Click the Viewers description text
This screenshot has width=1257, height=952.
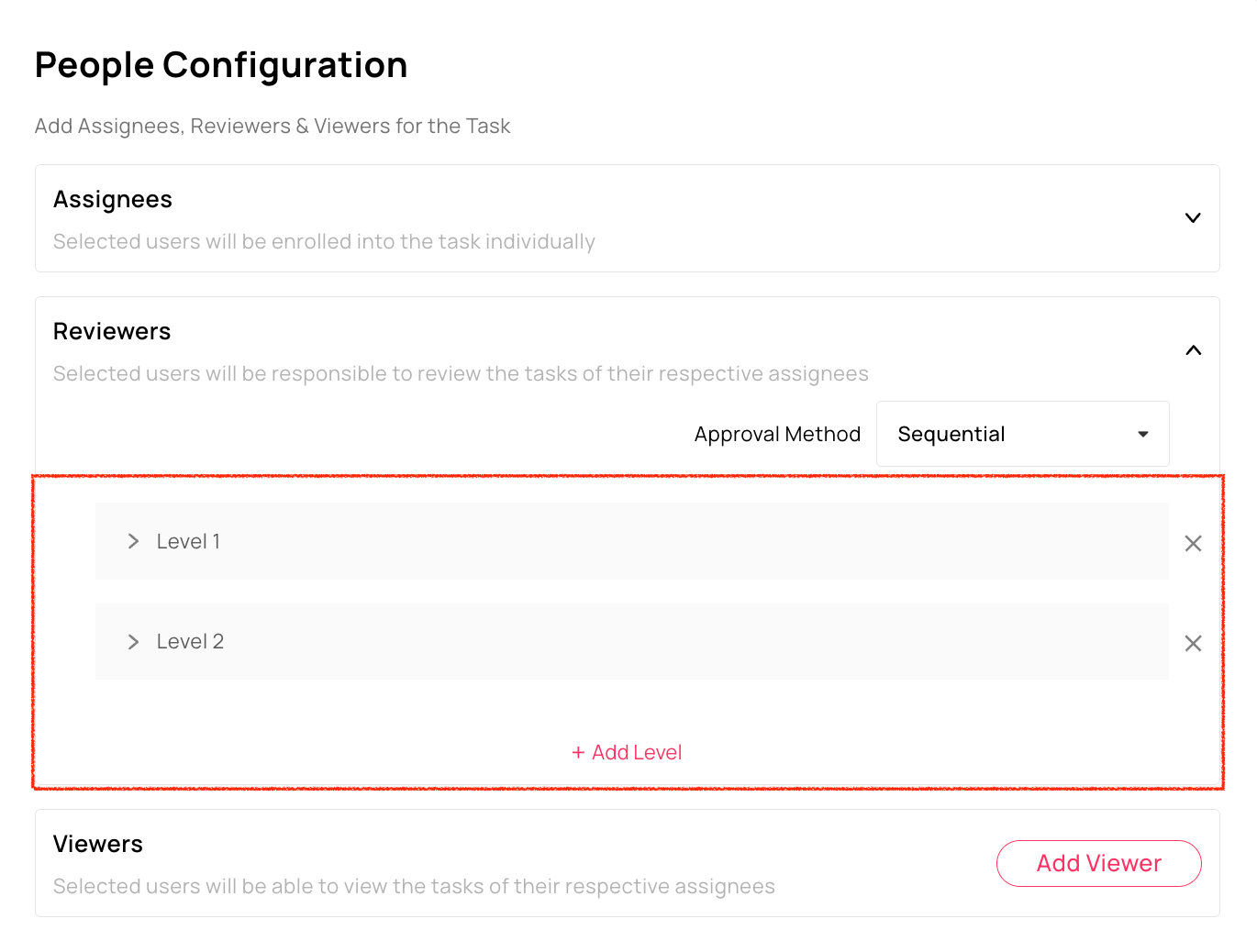414,886
